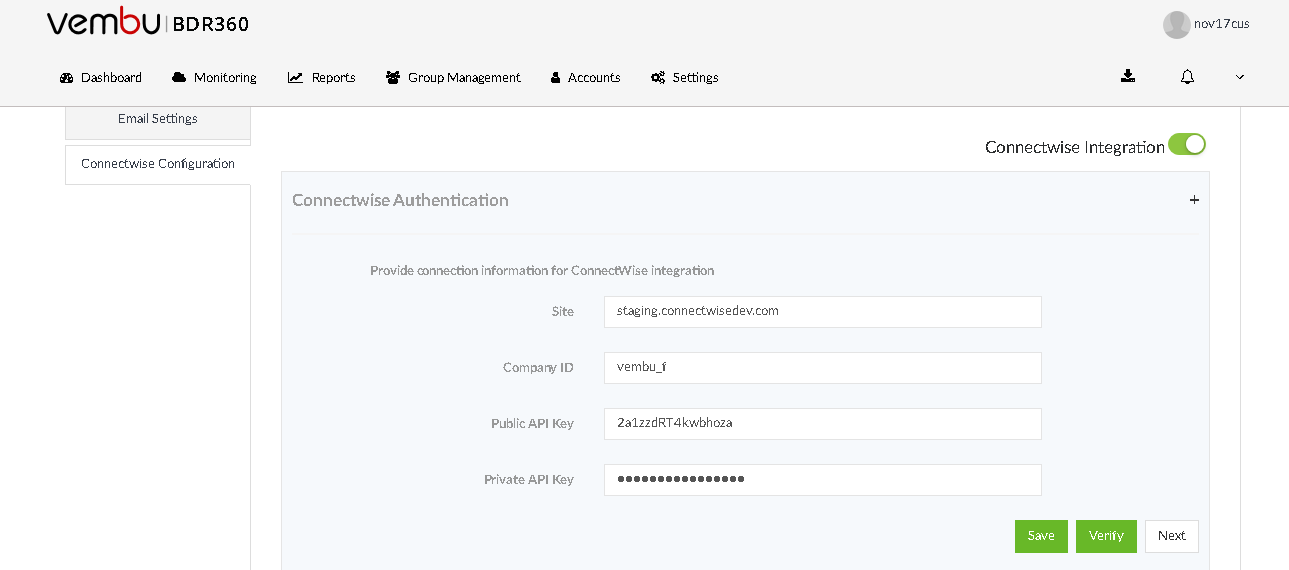Image resolution: width=1289 pixels, height=570 pixels.
Task: Click the nov17cus username text
Action: (x=1222, y=24)
